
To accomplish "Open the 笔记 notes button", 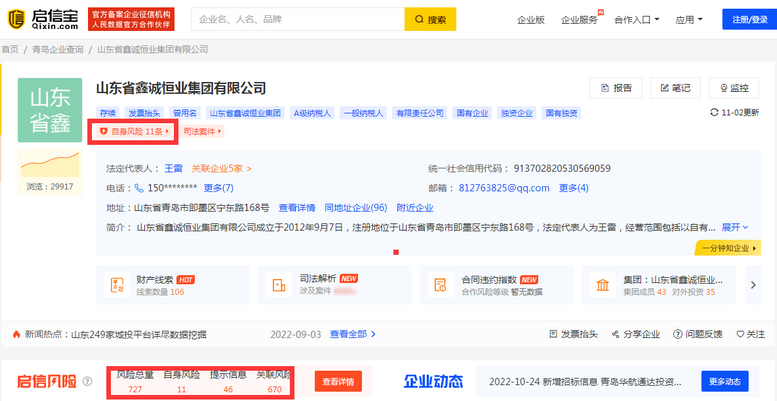I will [675, 88].
